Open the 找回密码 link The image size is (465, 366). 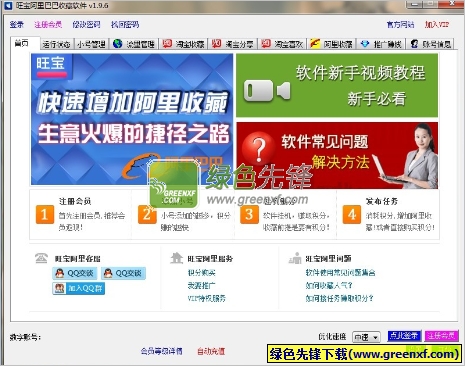[125, 24]
